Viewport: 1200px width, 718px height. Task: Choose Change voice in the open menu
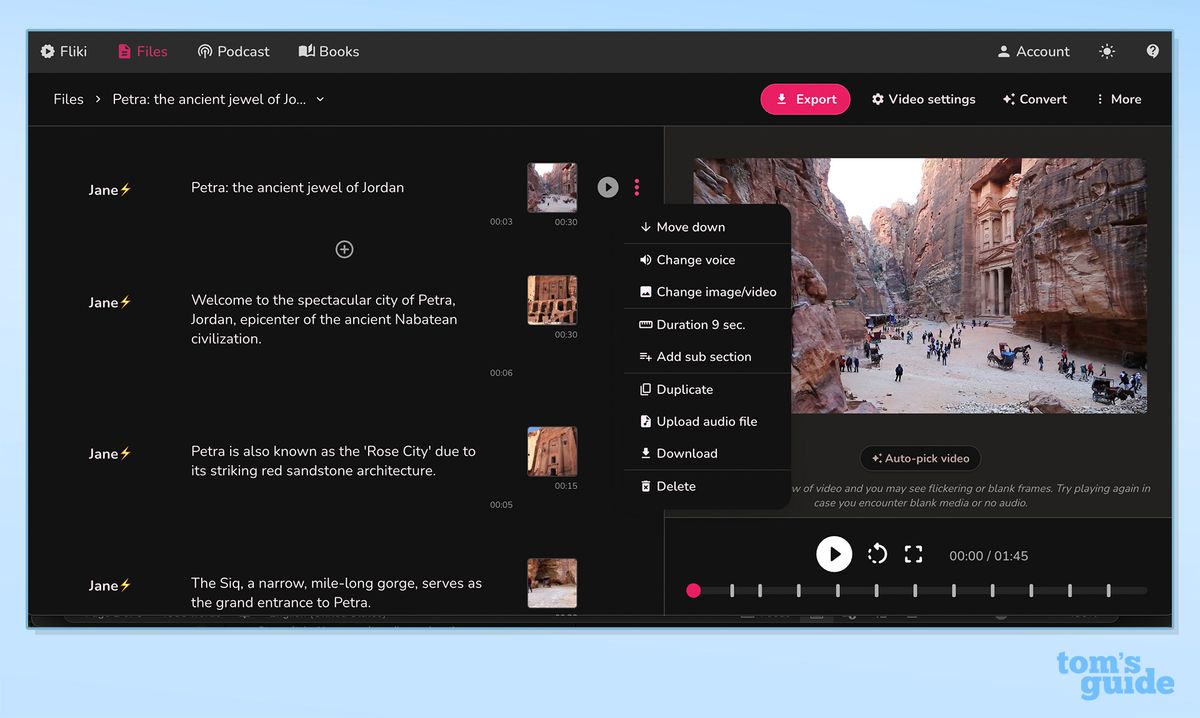click(695, 259)
